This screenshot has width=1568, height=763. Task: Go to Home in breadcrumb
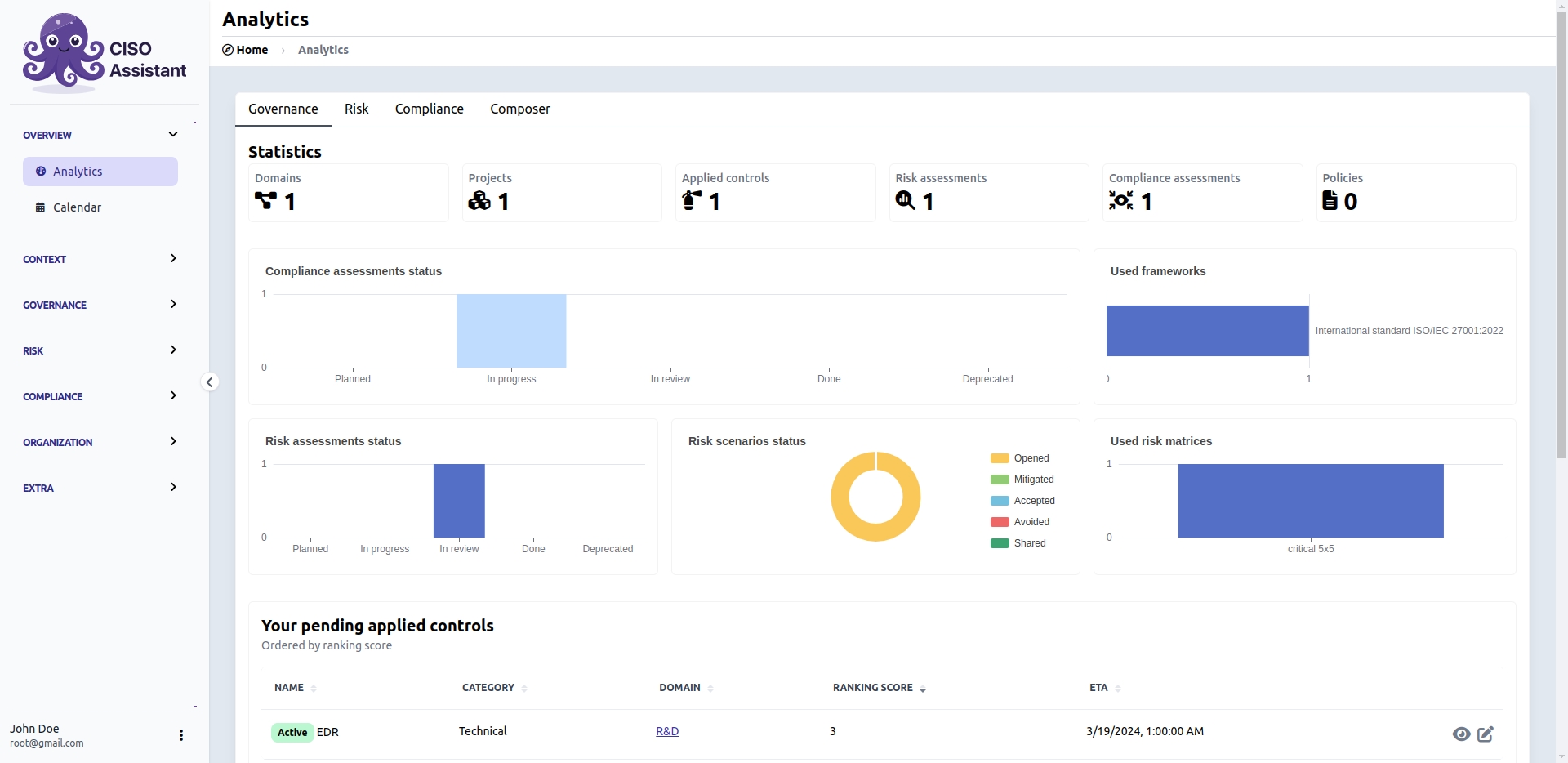[x=252, y=50]
